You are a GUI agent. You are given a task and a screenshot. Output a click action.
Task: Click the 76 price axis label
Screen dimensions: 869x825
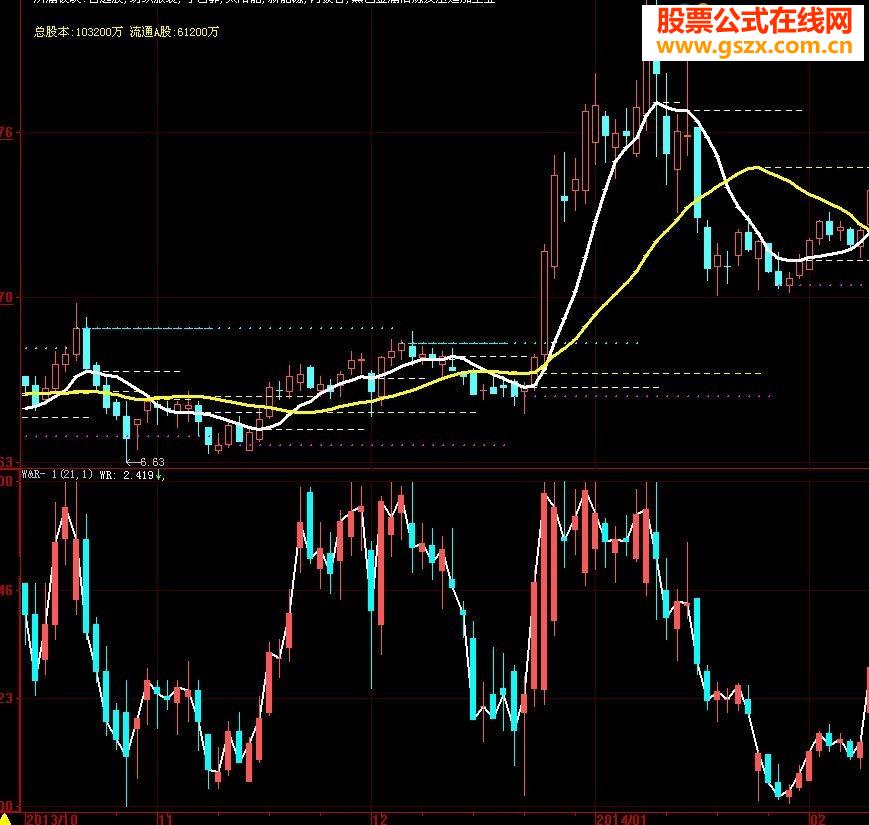point(6,132)
